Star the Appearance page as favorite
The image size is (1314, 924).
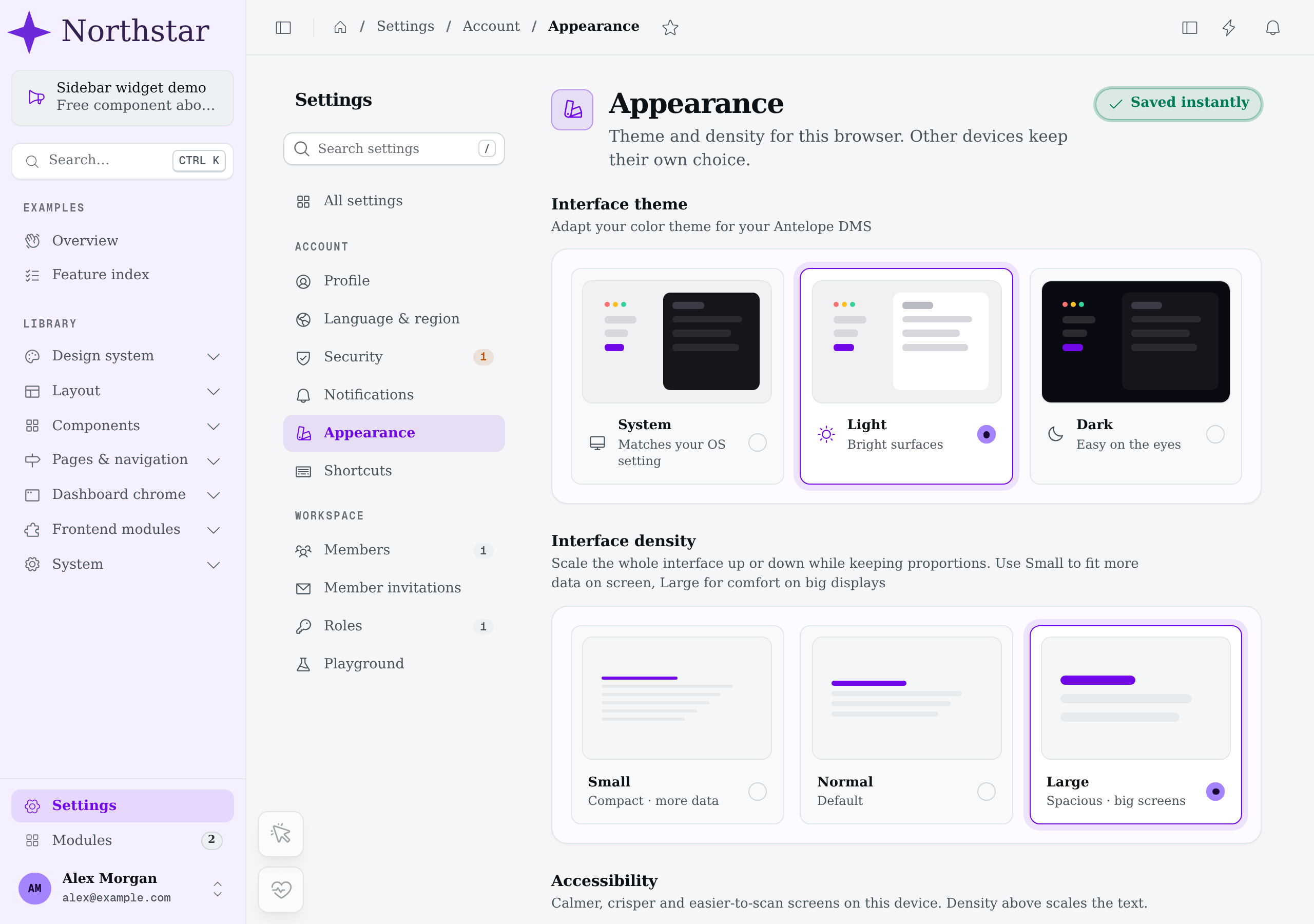tap(670, 28)
